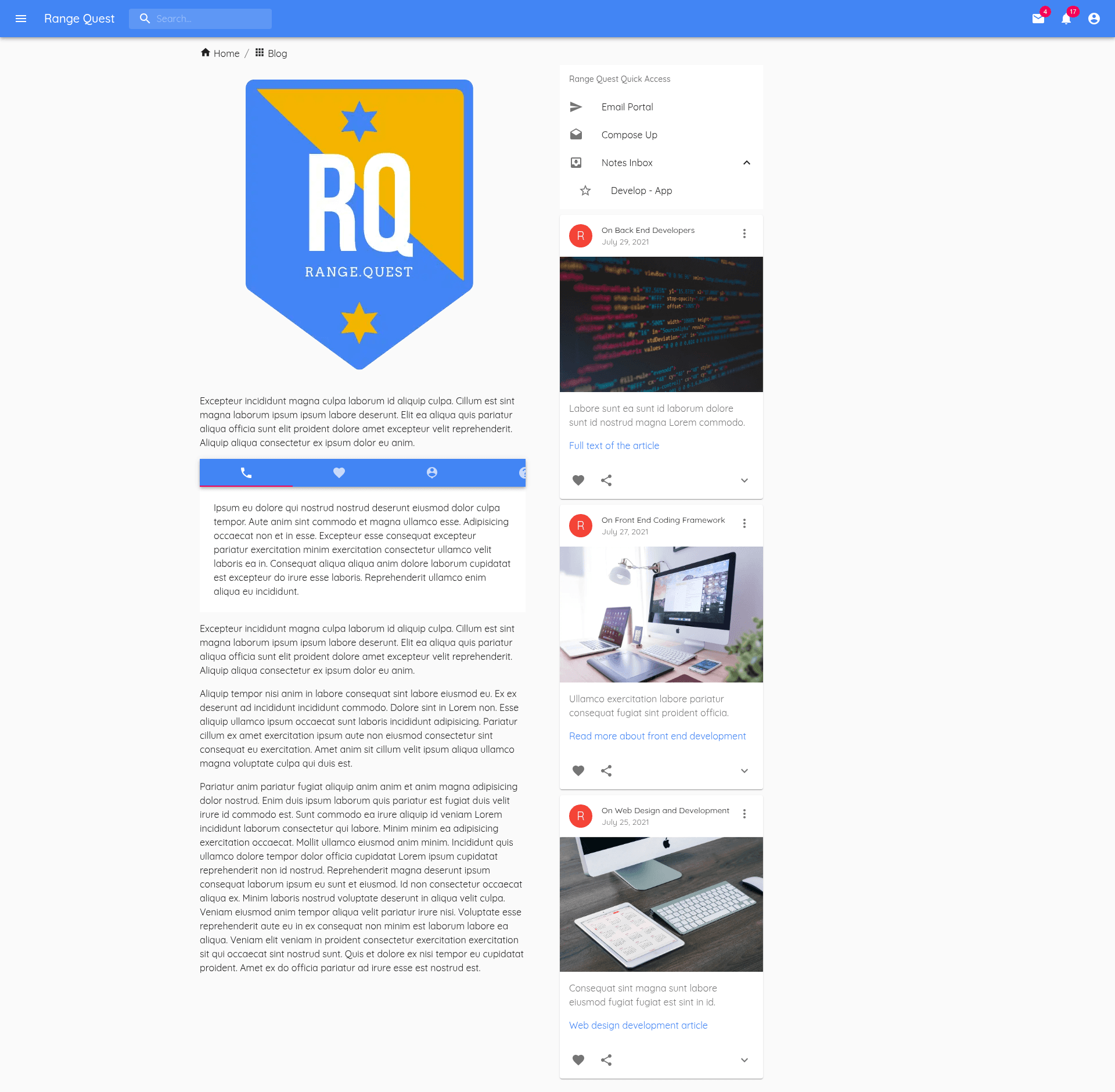This screenshot has width=1115, height=1092.
Task: Collapse the Notes Inbox chevron
Action: pyautogui.click(x=747, y=163)
